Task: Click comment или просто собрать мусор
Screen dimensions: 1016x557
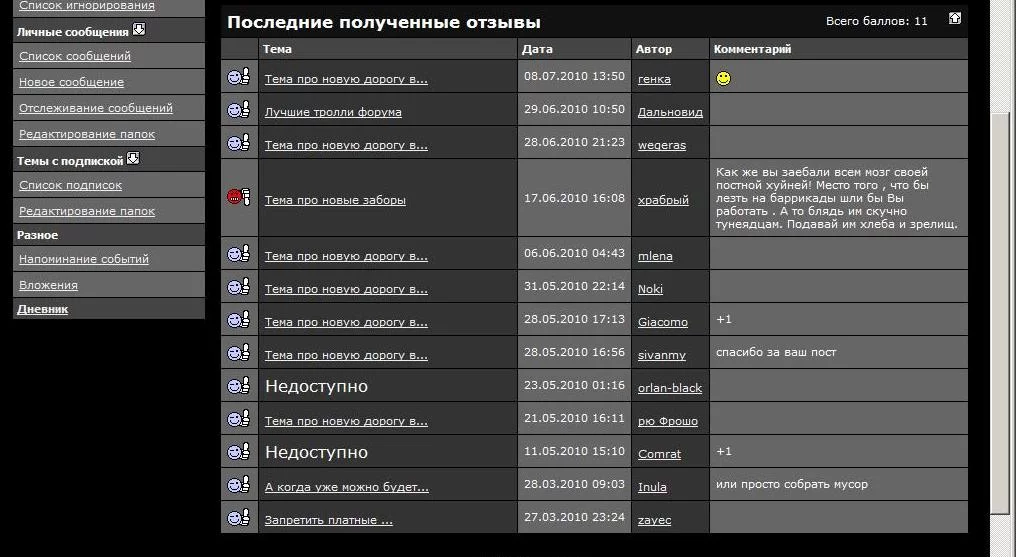Action: coord(792,484)
